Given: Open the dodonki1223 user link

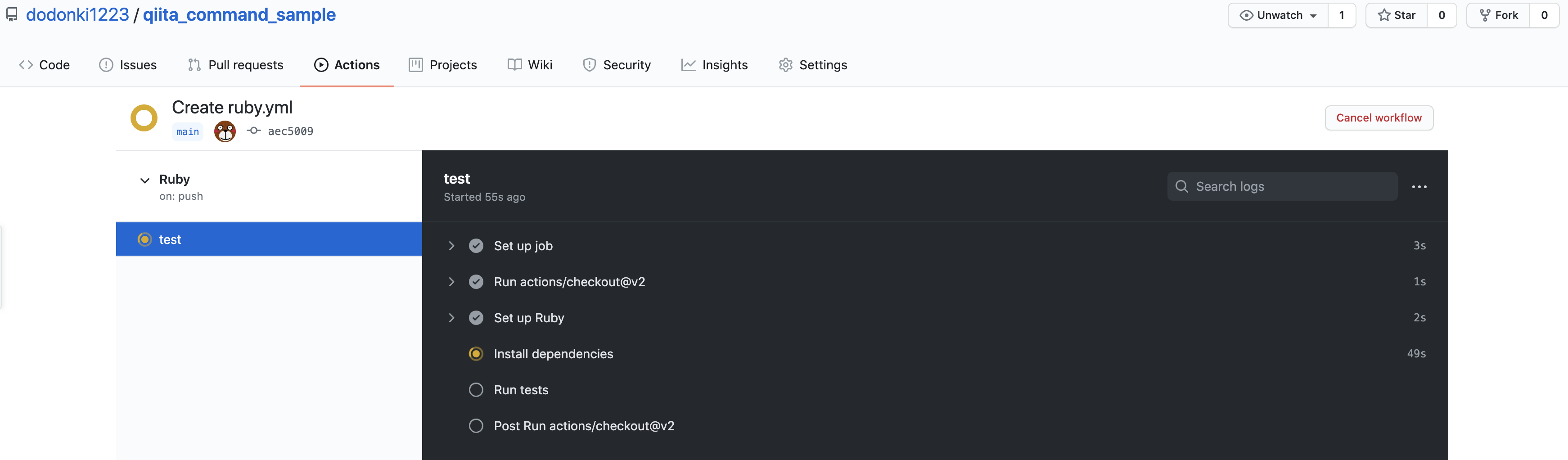Looking at the screenshot, I should coord(77,14).
